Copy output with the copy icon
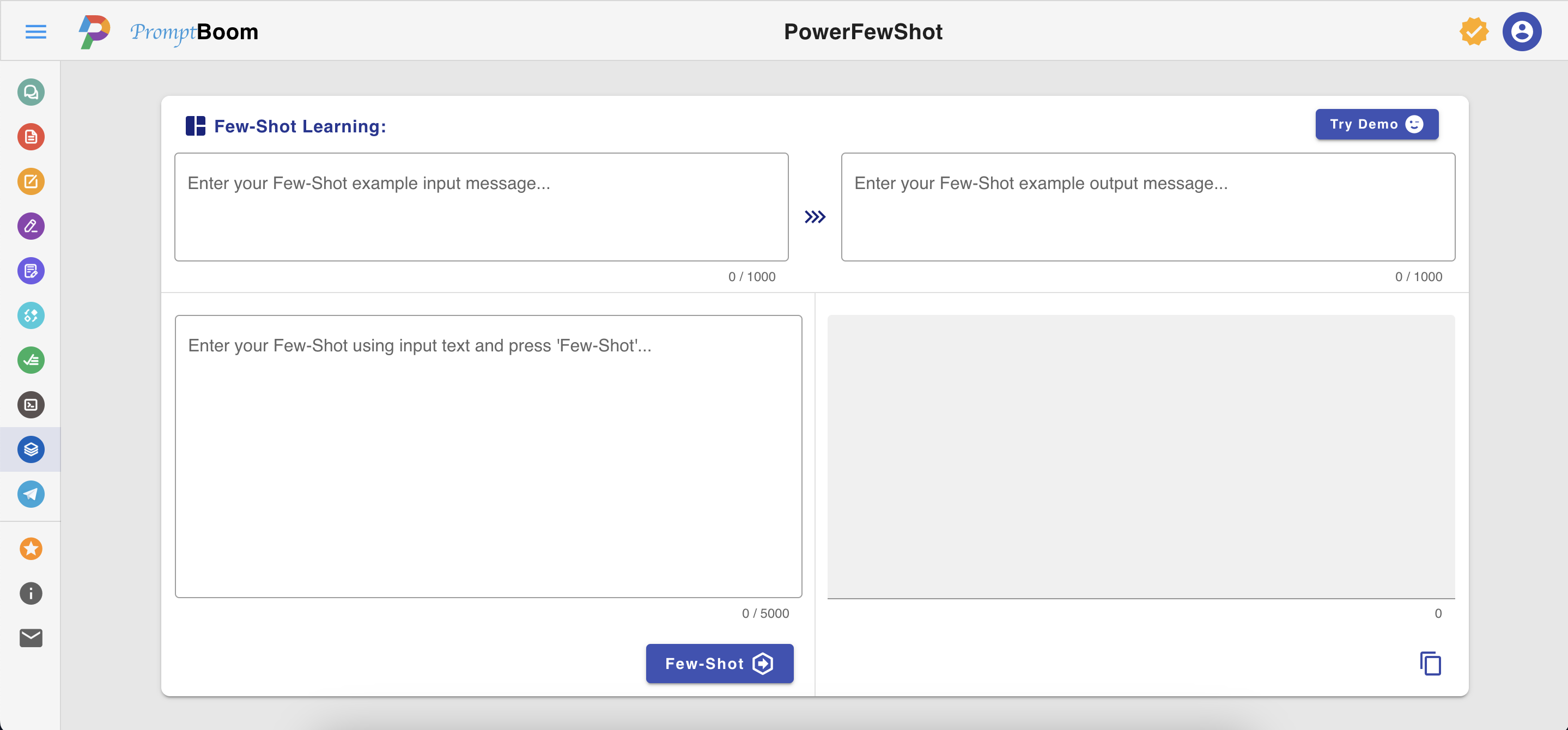This screenshot has width=1568, height=730. pos(1430,663)
